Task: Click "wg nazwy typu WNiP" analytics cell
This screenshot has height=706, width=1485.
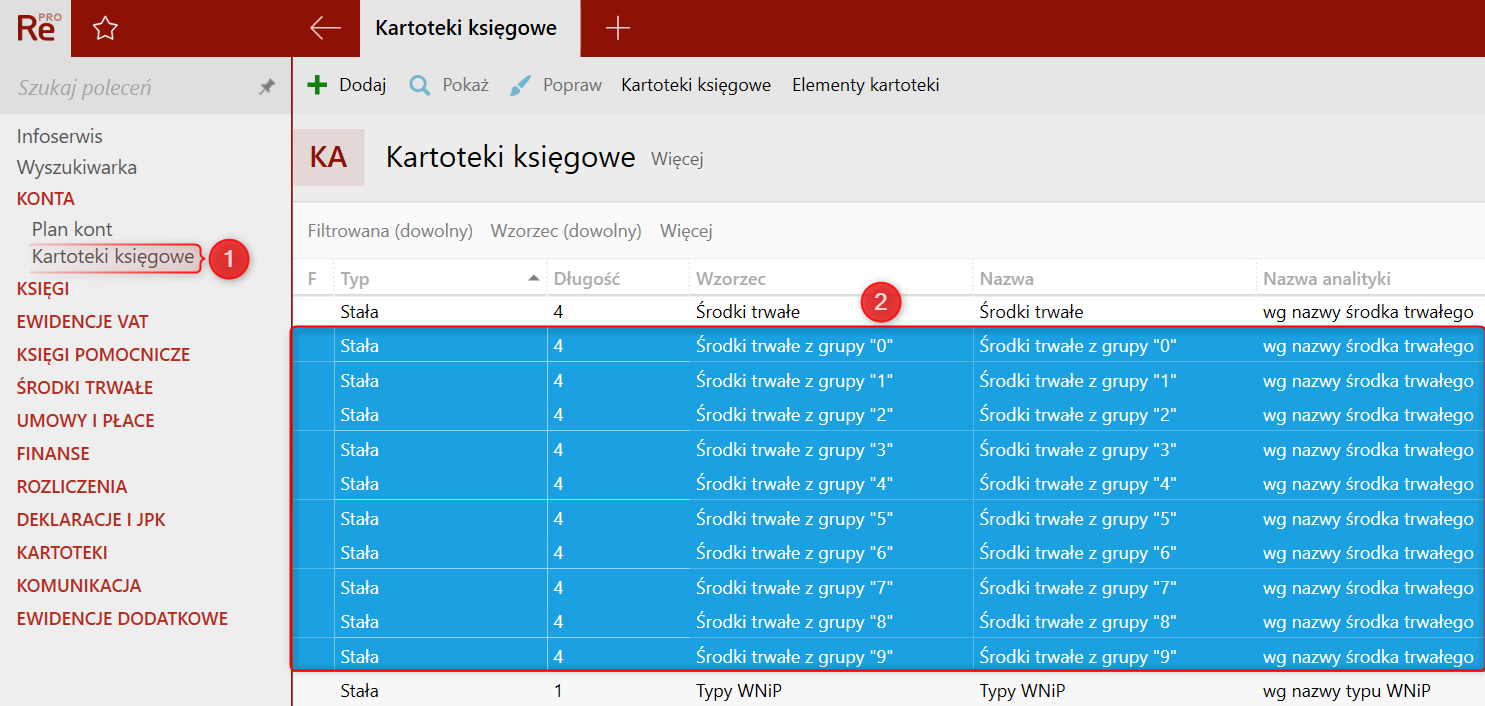Action: click(1347, 691)
